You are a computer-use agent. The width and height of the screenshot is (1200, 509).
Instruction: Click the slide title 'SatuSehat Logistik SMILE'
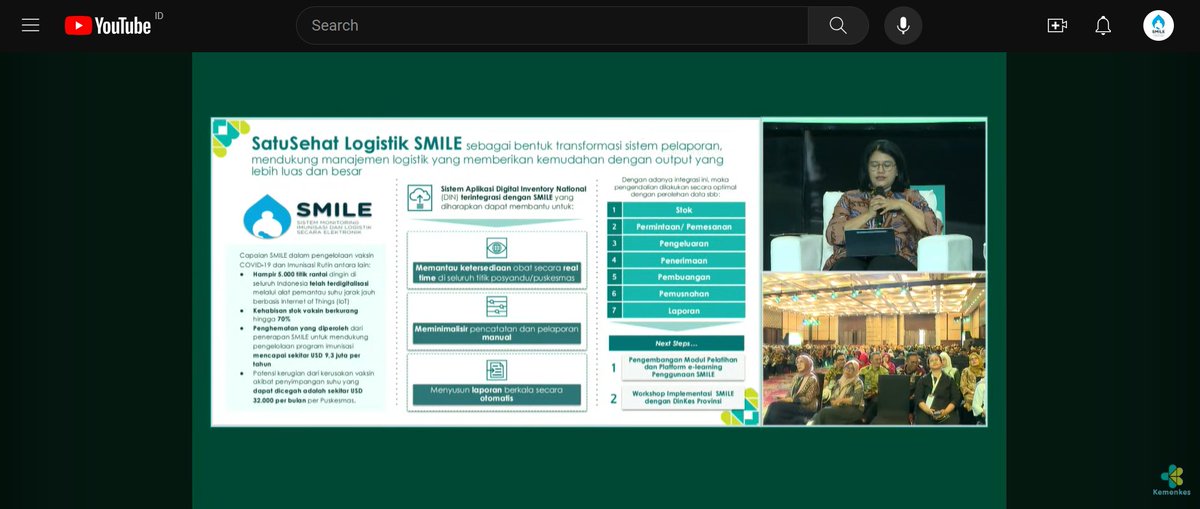click(x=357, y=143)
